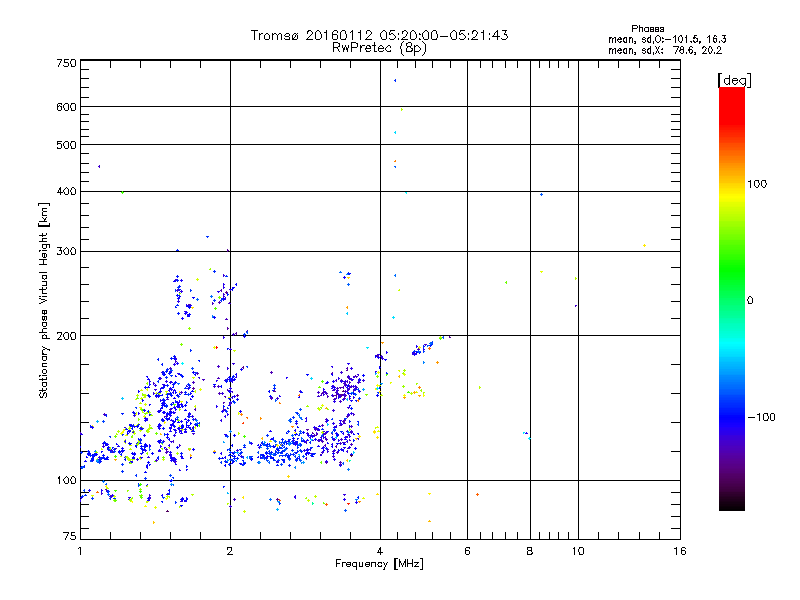This screenshot has height=600, width=800.
Task: Click the x-axis '10' tick label
Action: pos(578,551)
